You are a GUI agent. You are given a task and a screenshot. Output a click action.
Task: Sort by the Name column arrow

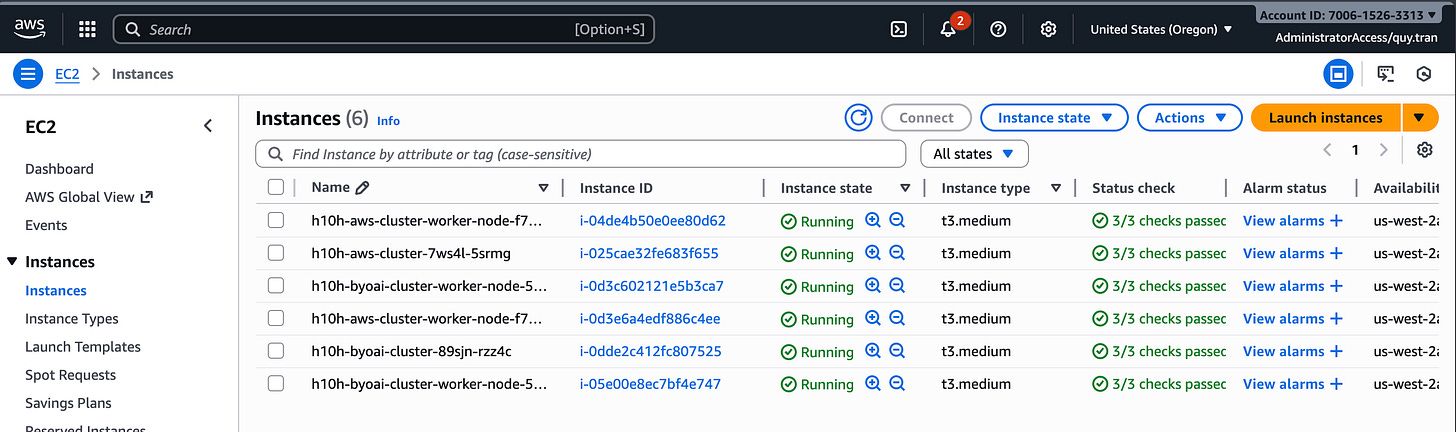(543, 188)
